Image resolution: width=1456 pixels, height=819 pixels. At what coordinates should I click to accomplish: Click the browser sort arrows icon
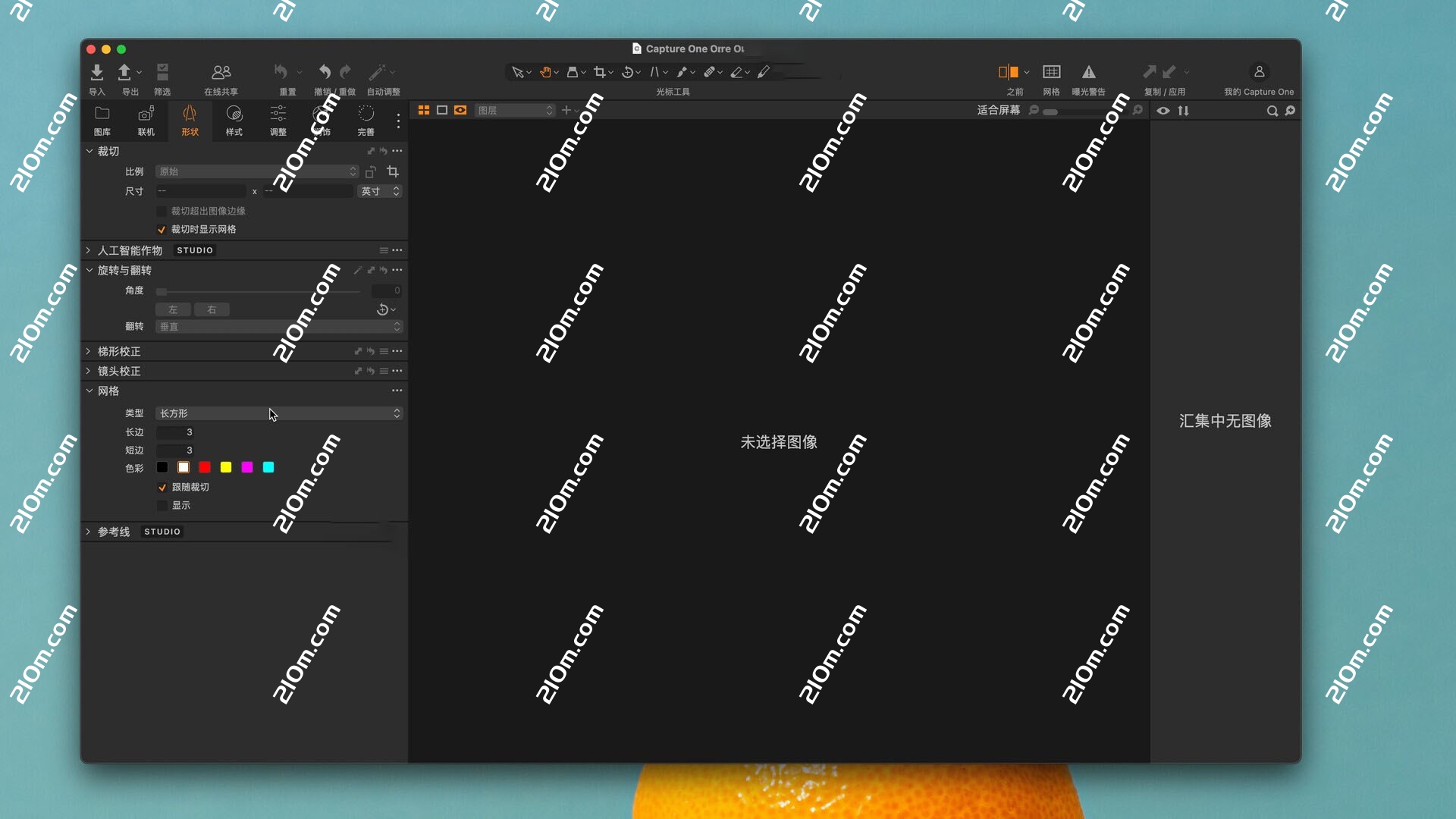(x=1184, y=111)
